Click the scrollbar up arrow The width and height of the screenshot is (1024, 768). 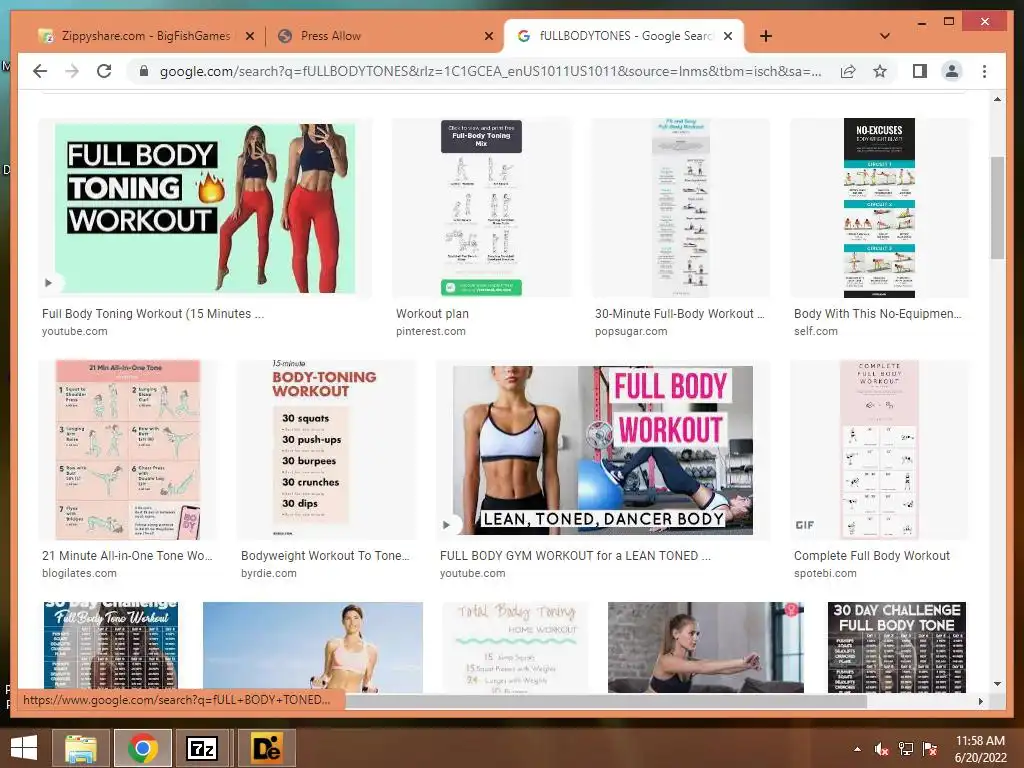[x=997, y=99]
